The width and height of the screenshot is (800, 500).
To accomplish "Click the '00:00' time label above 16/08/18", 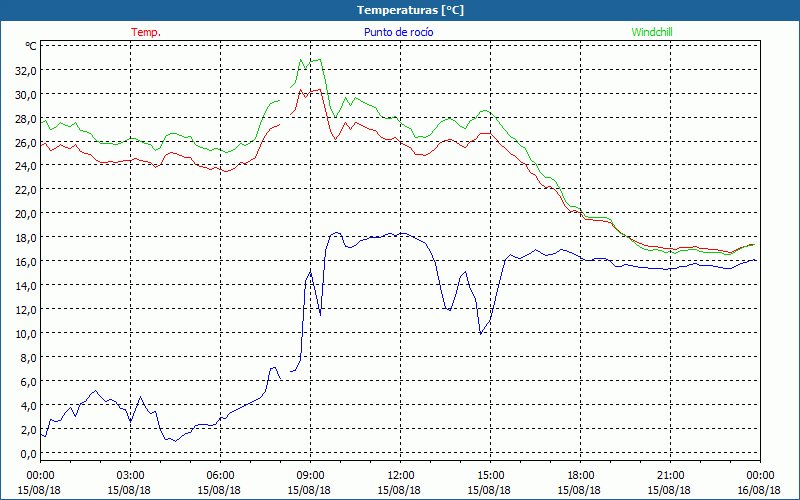I will (760, 476).
